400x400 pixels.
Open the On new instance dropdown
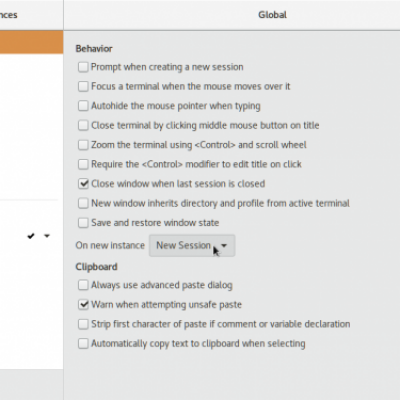[192, 246]
